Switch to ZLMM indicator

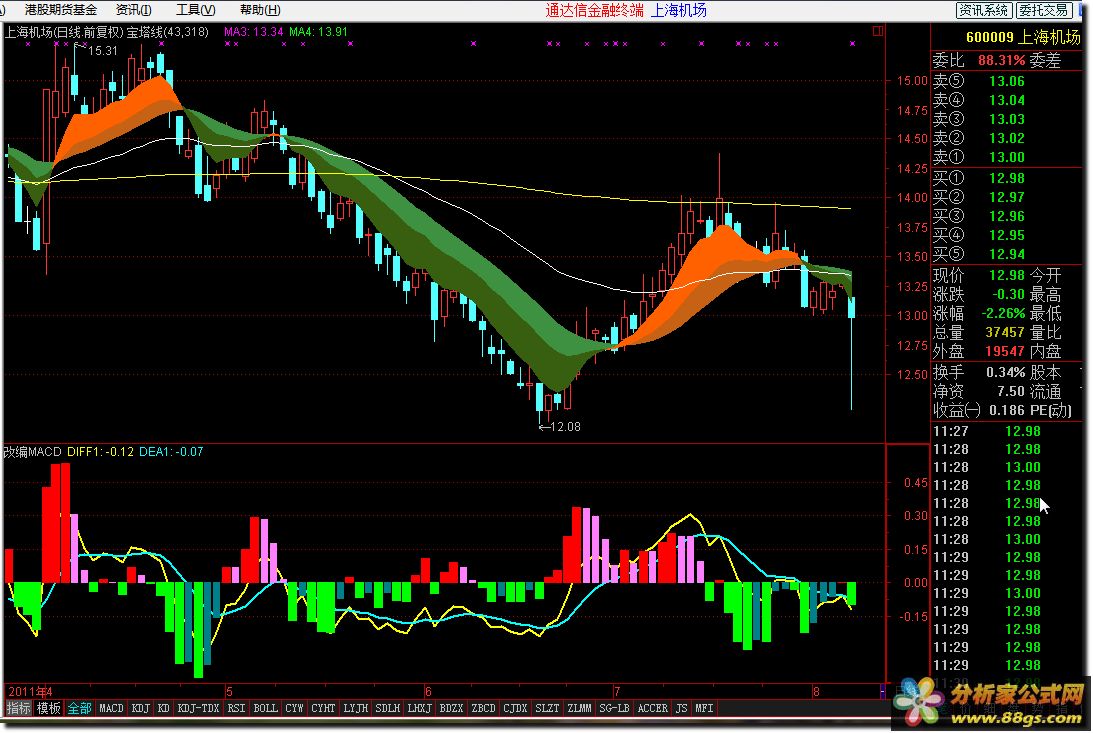pos(579,708)
